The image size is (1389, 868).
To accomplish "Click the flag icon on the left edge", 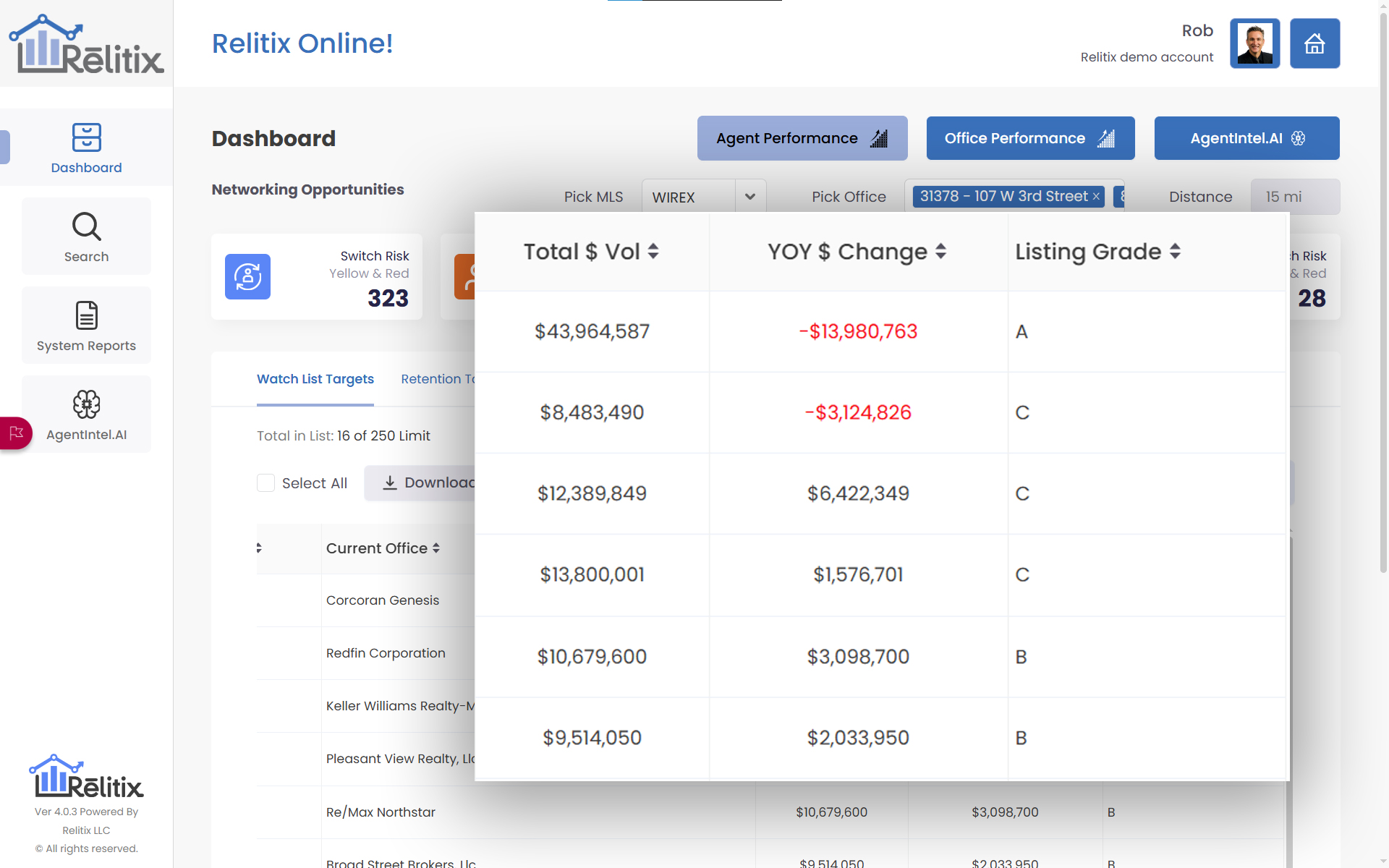I will (x=16, y=433).
